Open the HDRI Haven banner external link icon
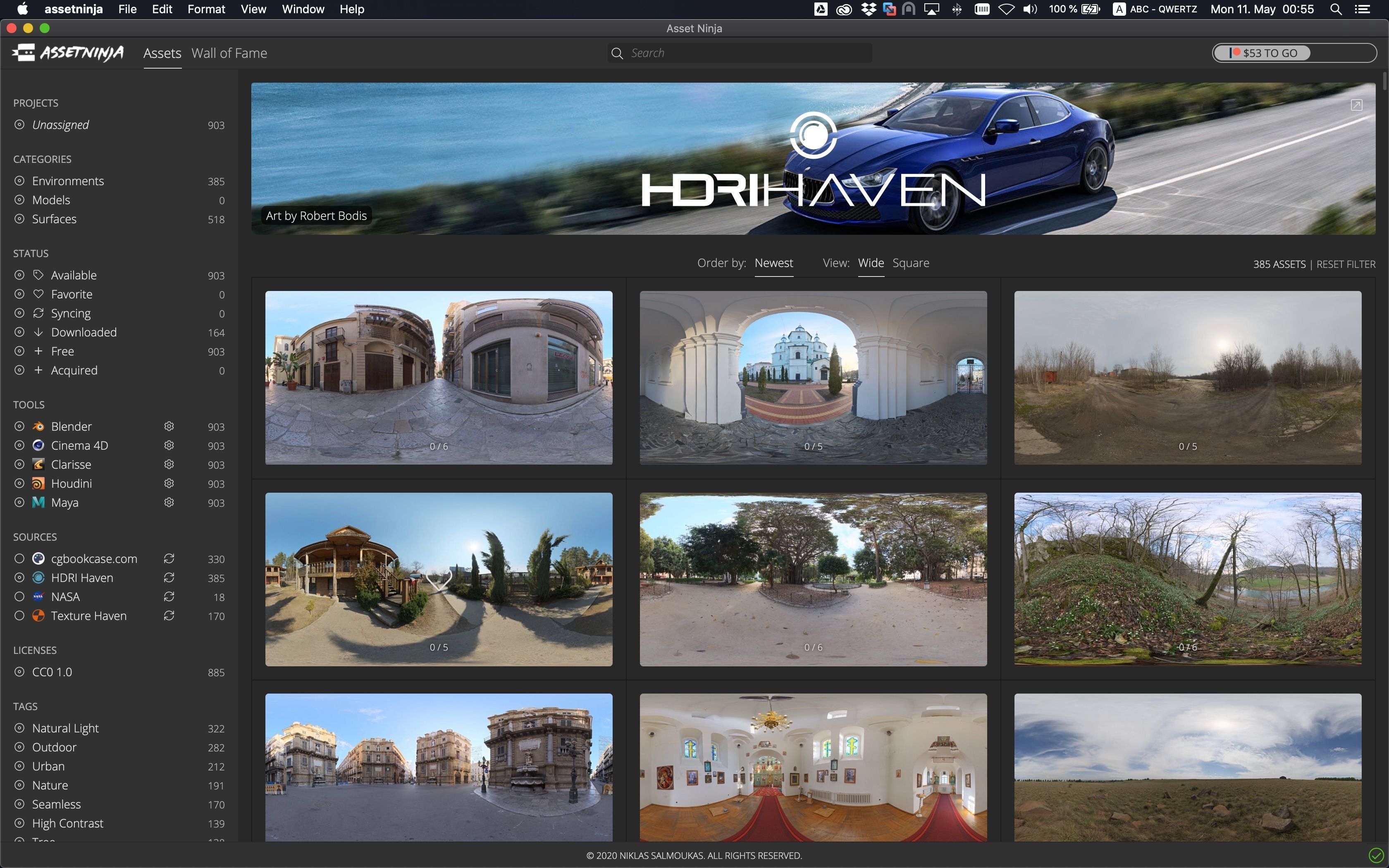The height and width of the screenshot is (868, 1389). (1356, 105)
